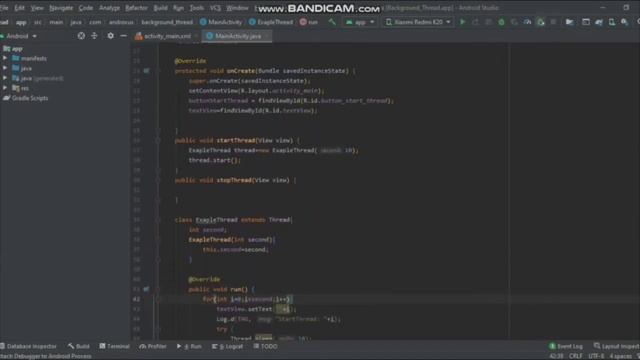Click the Stop square icon
640x360 pixels.
553,22
